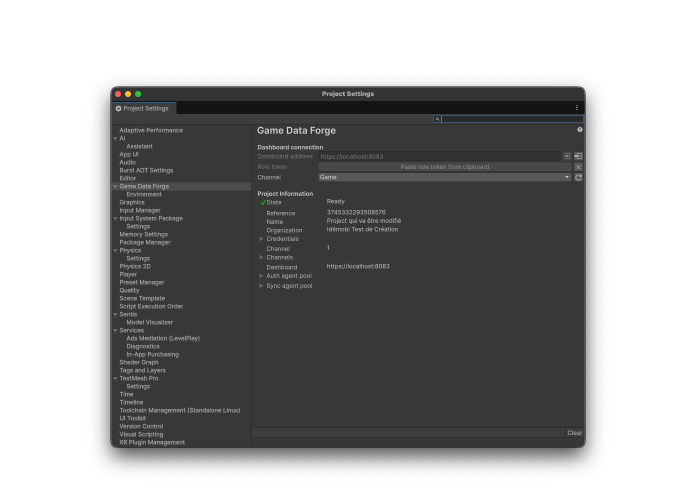The image size is (696, 493).
Task: Expand the Sync agent pool foldout
Action: click(x=261, y=286)
